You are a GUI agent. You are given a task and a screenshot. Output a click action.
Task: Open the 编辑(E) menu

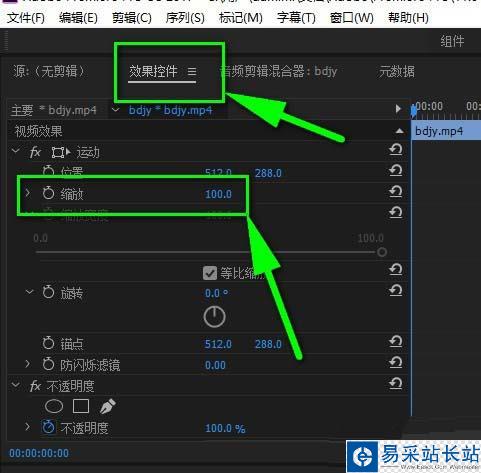pos(78,18)
